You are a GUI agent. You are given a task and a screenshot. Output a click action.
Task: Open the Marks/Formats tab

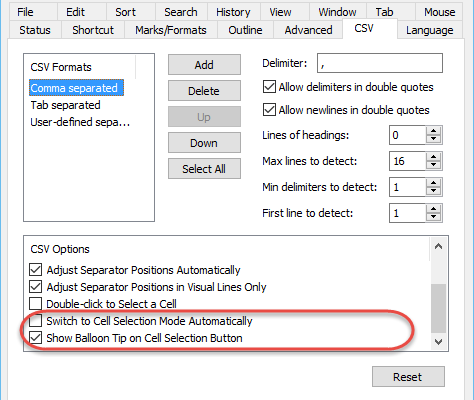(171, 30)
